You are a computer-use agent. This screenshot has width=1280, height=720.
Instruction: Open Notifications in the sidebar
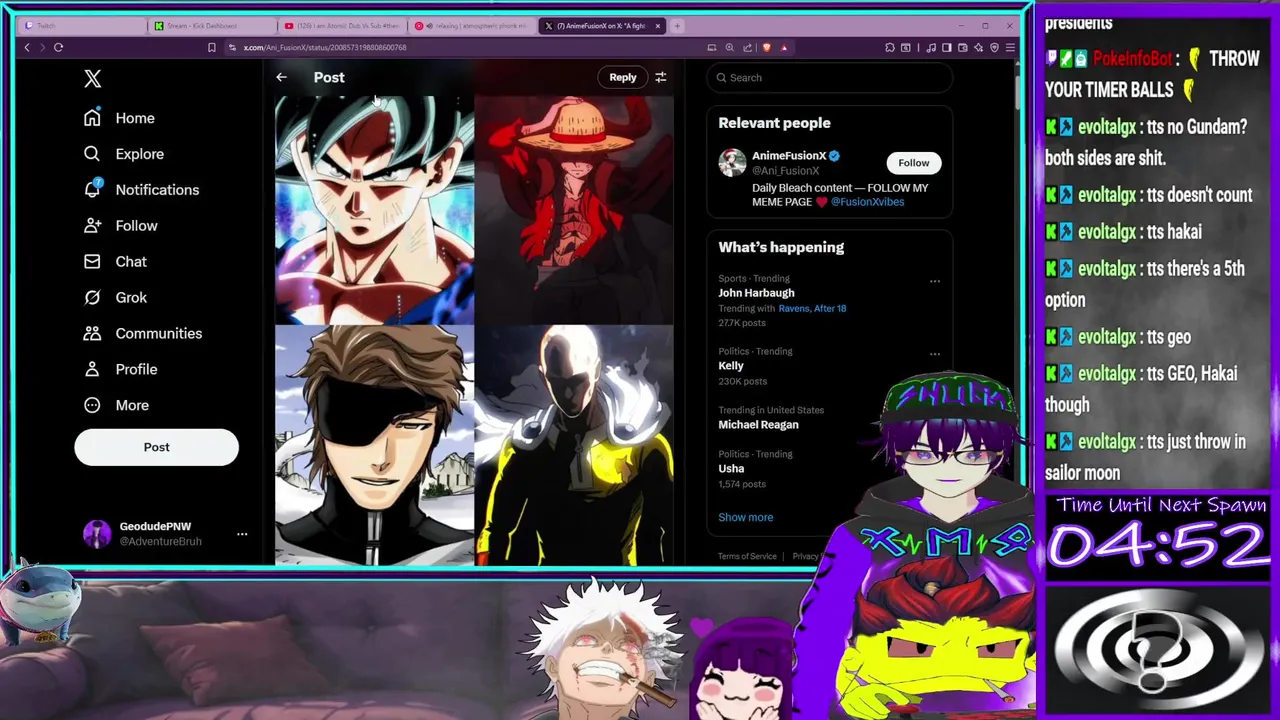point(141,190)
